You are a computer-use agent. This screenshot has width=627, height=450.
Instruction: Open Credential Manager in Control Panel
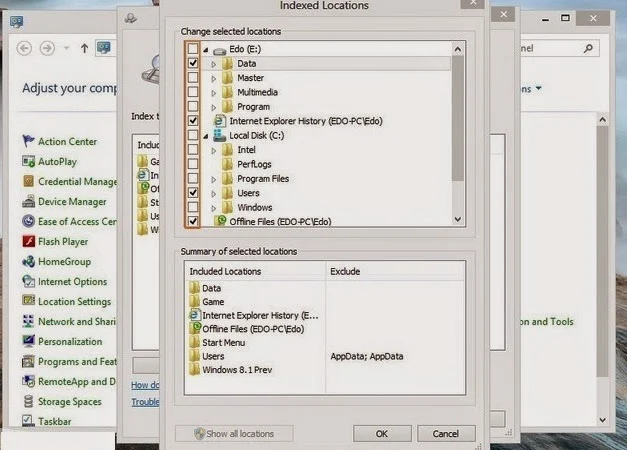tap(77, 182)
